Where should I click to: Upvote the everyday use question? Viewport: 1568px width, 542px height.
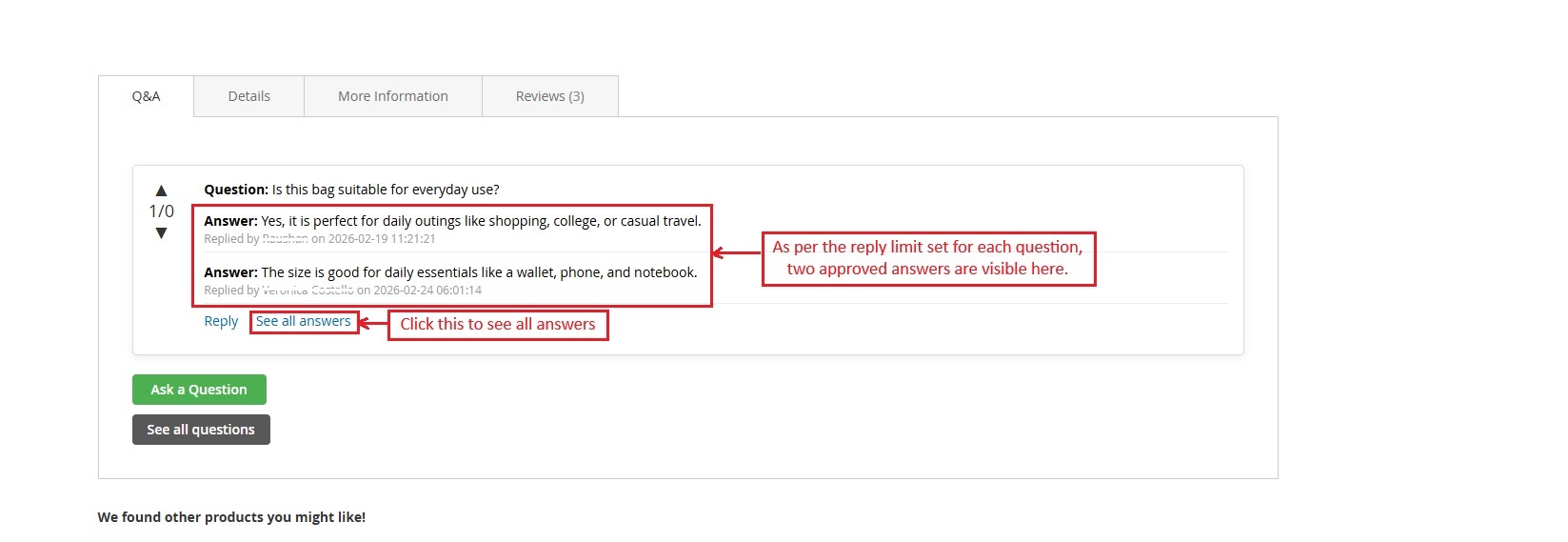tap(161, 191)
